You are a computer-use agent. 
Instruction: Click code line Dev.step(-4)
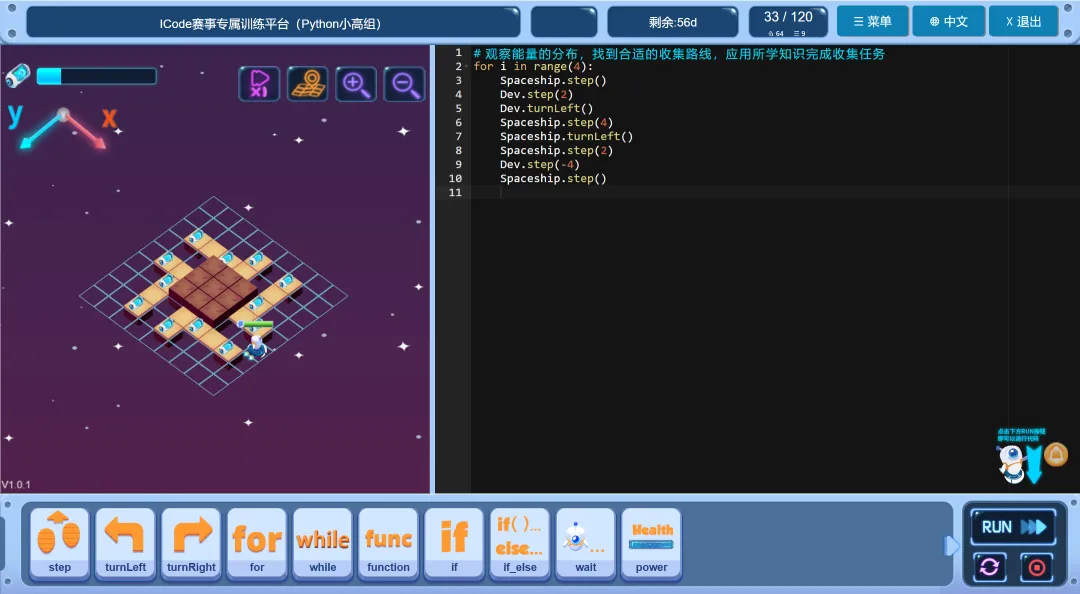tap(540, 165)
